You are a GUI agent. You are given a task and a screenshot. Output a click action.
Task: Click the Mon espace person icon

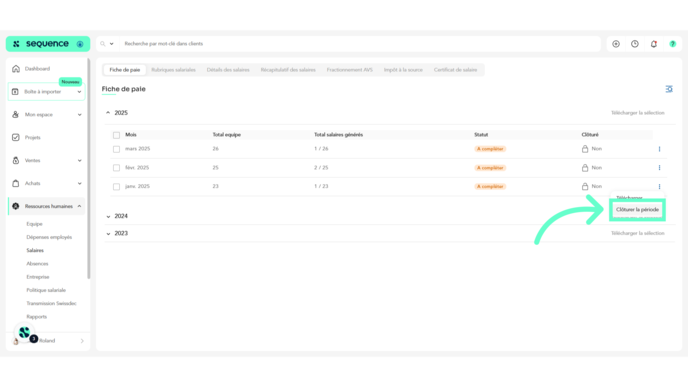[15, 115]
